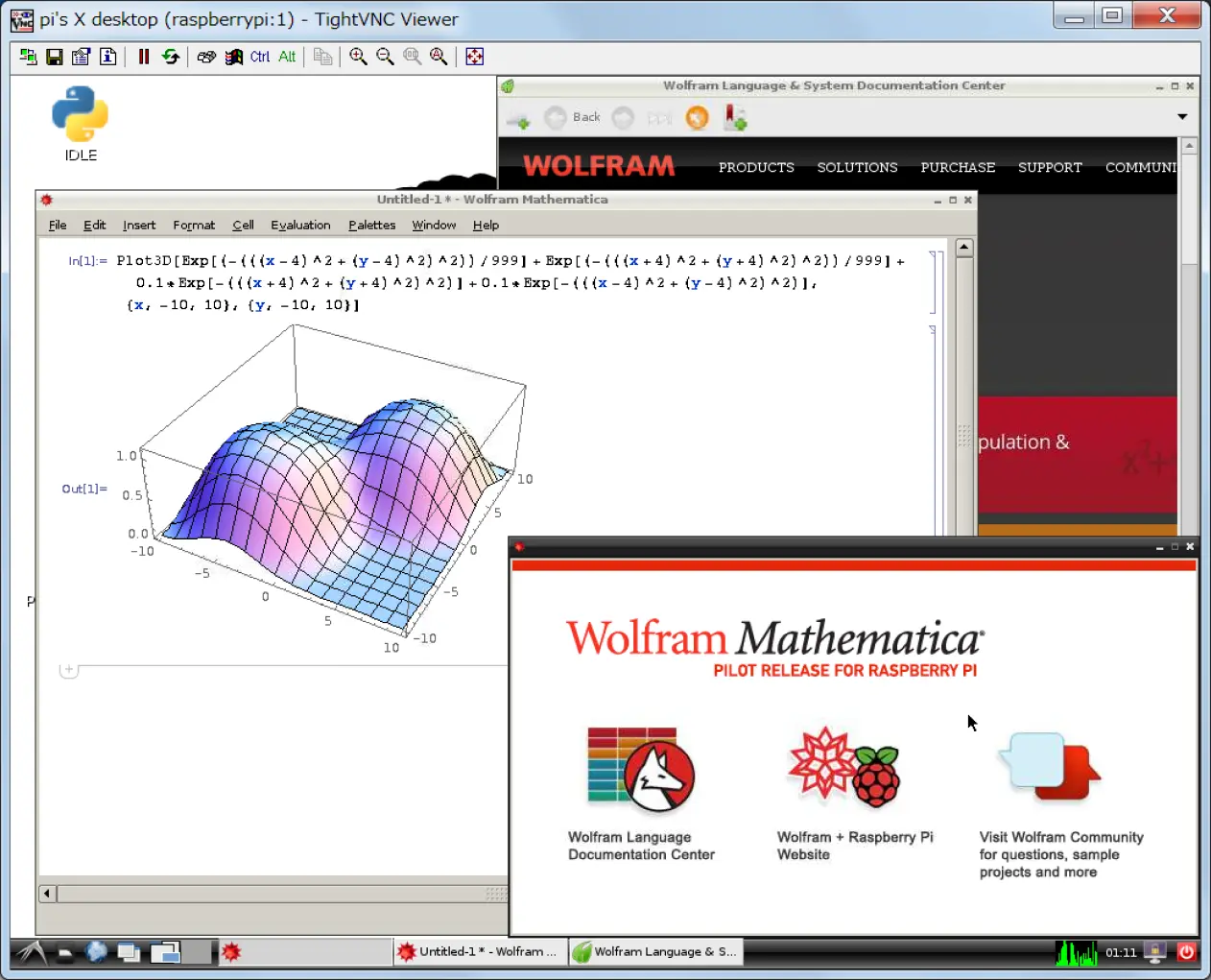Toggle the Ctrl key in the TightVNC toolbar
Screen dimensions: 1211x980
[258, 57]
